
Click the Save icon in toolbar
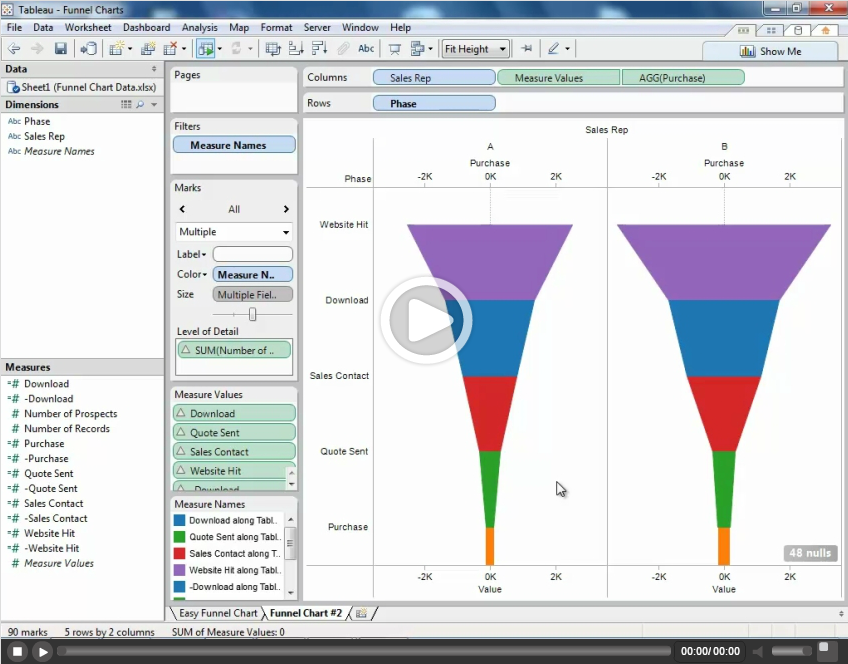point(61,48)
